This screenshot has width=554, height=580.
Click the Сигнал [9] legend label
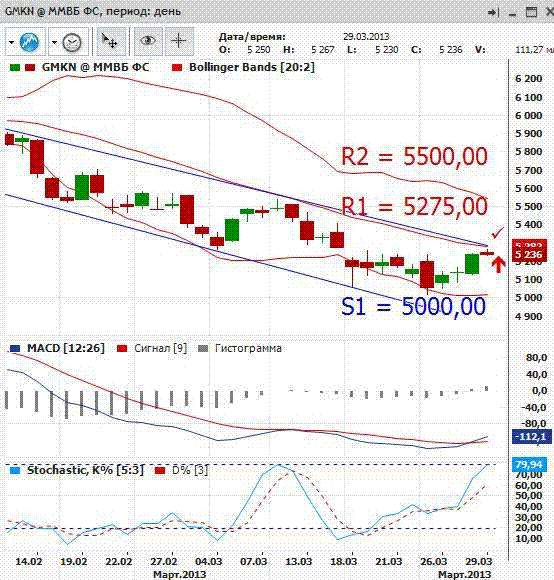point(161,348)
